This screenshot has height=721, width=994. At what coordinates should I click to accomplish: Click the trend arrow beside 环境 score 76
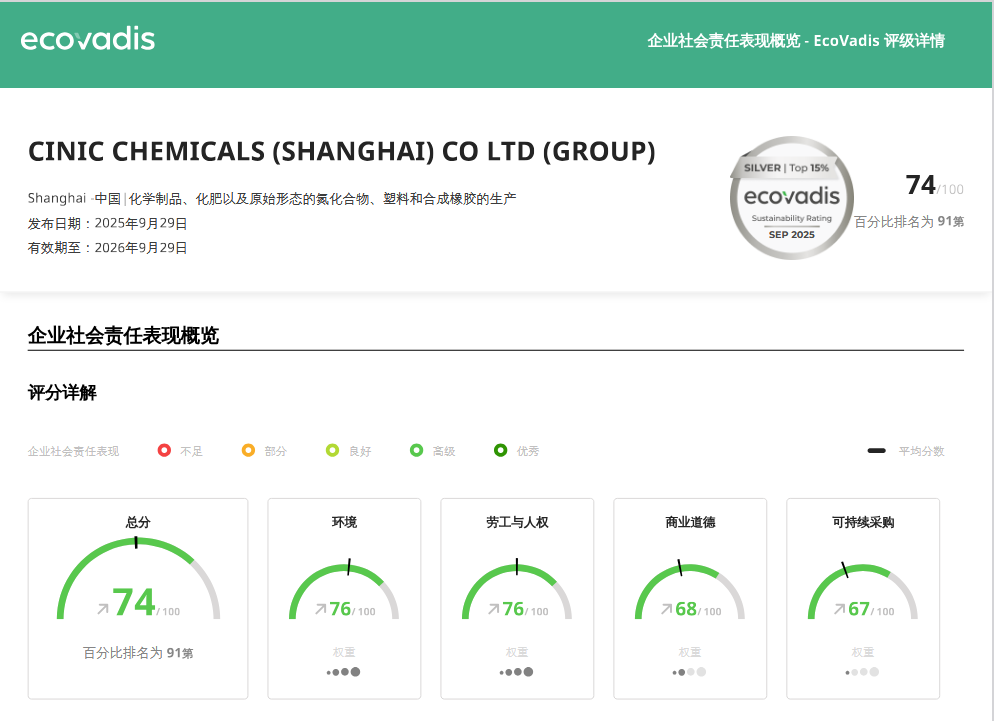pyautogui.click(x=320, y=609)
